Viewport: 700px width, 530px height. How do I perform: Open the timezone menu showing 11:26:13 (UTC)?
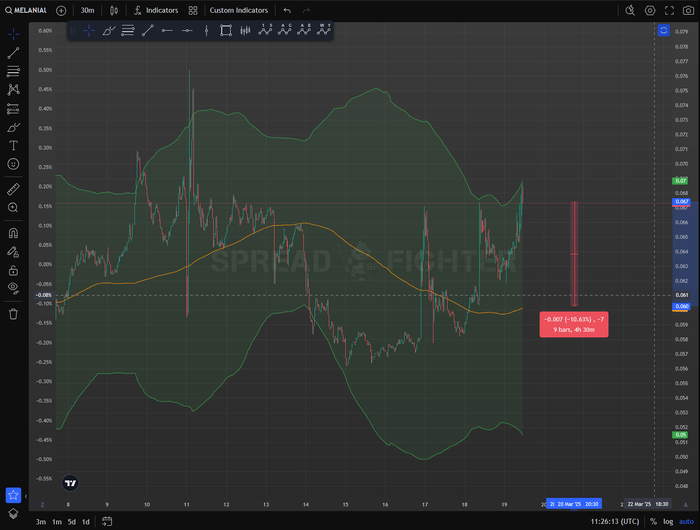pyautogui.click(x=615, y=522)
